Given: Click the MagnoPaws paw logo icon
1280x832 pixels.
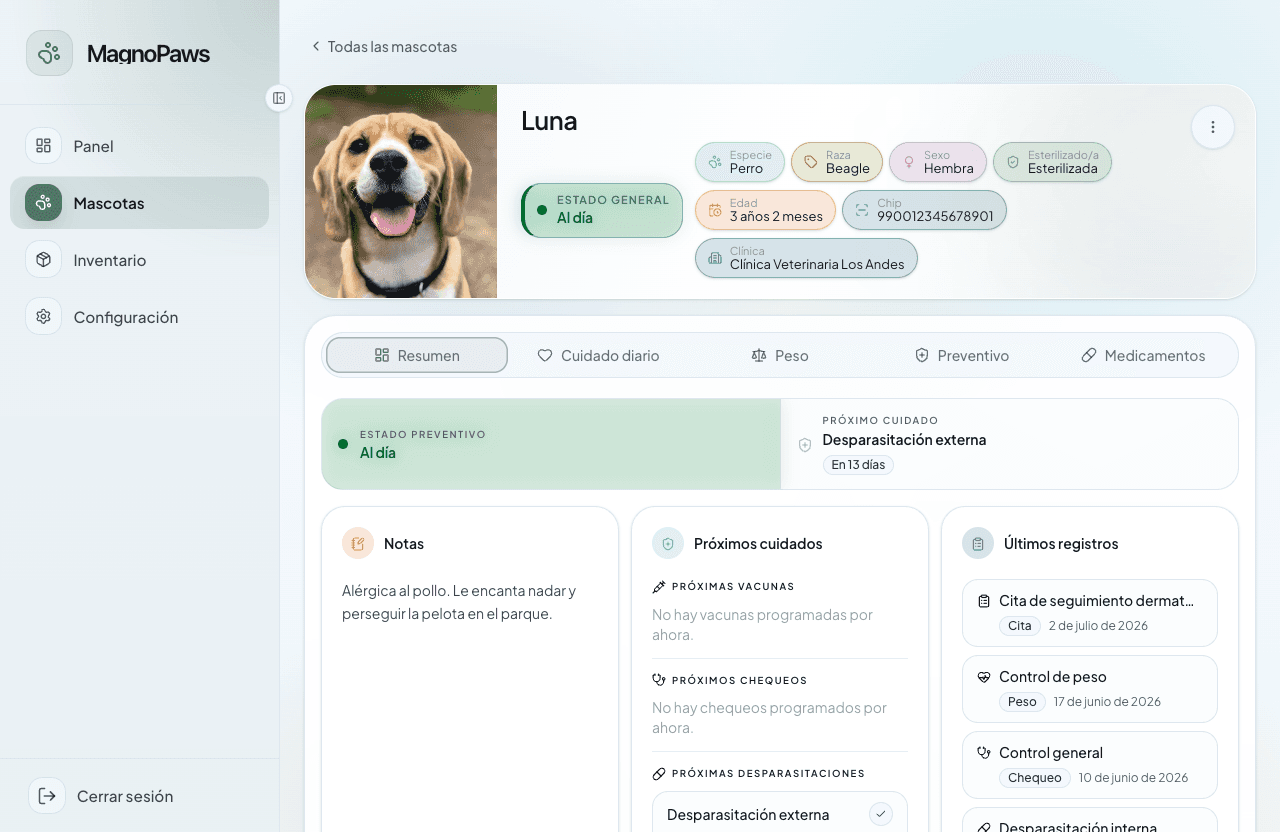Looking at the screenshot, I should coord(49,53).
